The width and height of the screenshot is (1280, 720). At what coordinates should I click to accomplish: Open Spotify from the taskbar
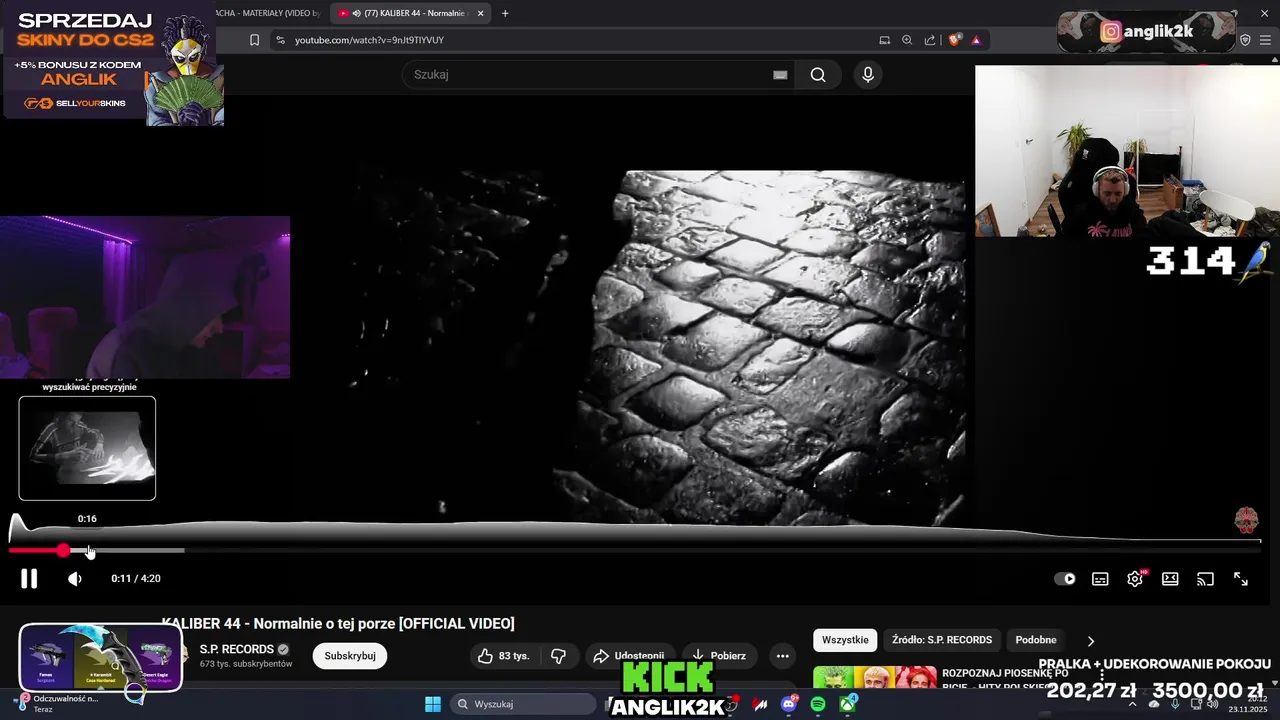[818, 704]
